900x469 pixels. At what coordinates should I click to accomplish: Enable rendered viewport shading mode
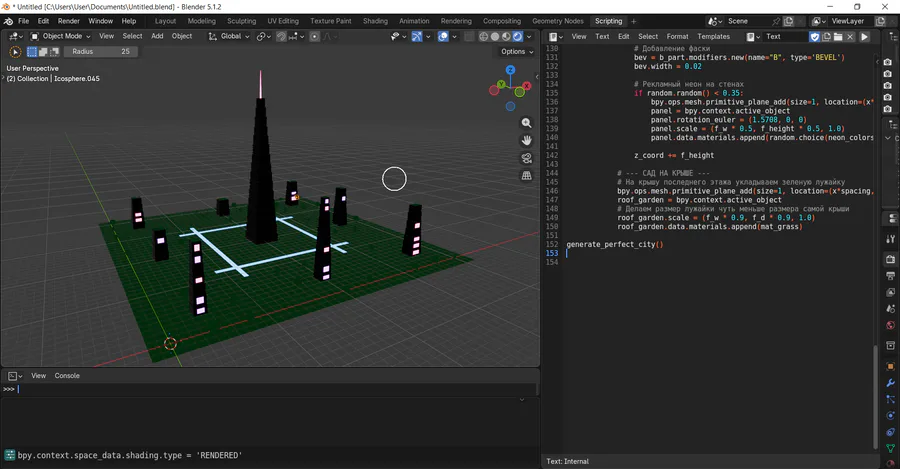coord(518,36)
